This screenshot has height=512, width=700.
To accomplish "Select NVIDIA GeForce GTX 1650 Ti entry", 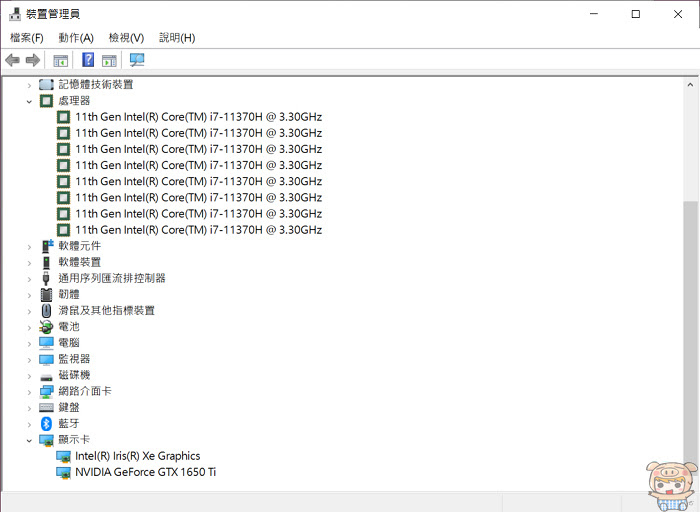I will [146, 472].
